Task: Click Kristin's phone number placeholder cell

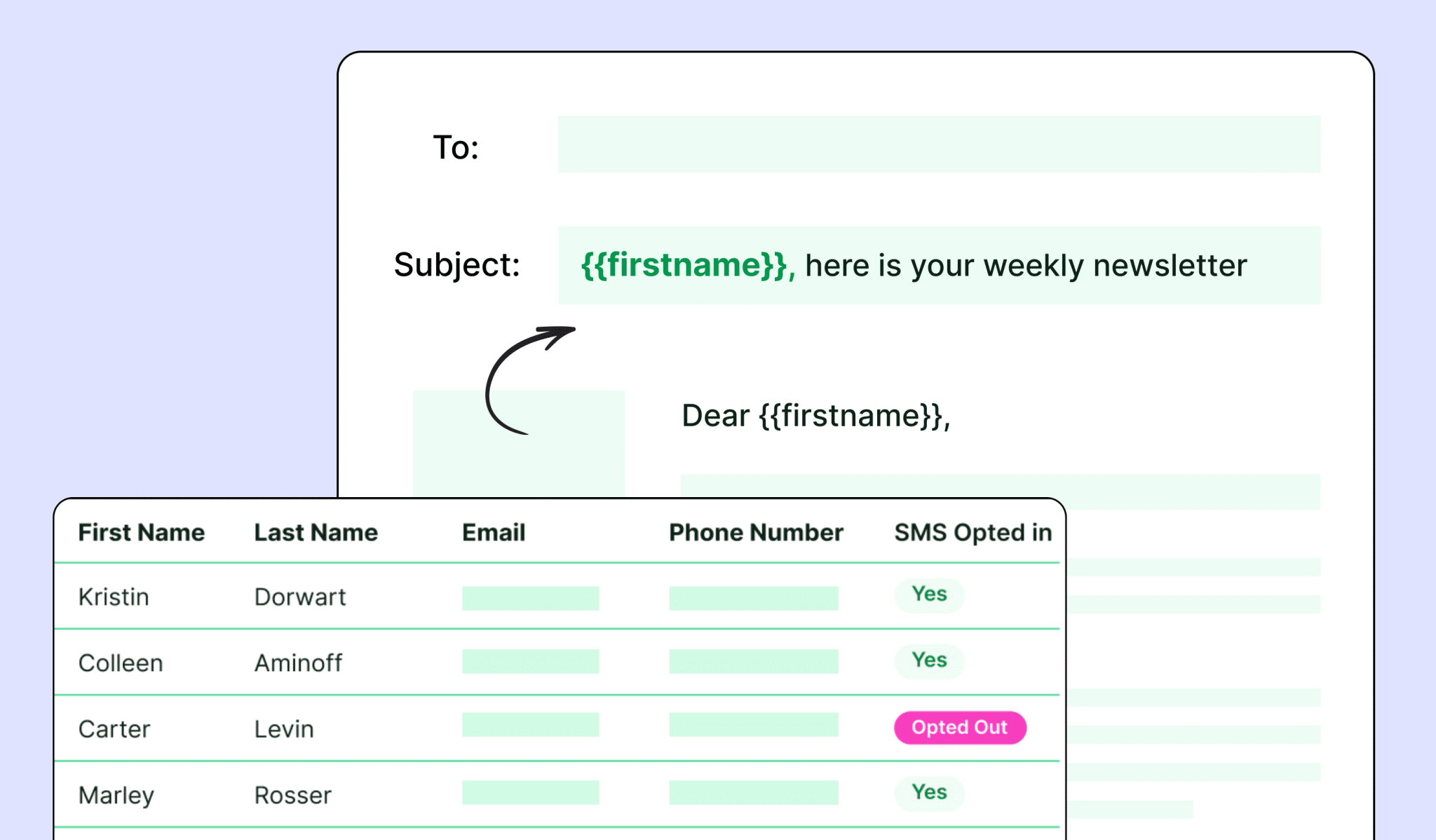Action: pos(754,598)
